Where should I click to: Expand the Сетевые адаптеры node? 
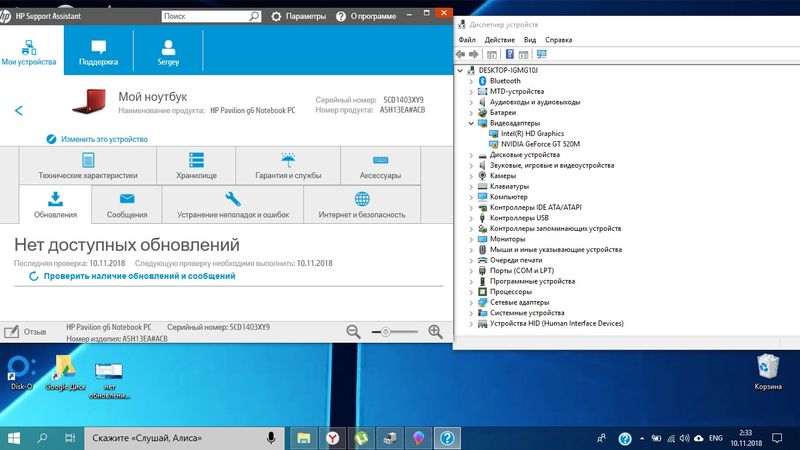pos(471,303)
